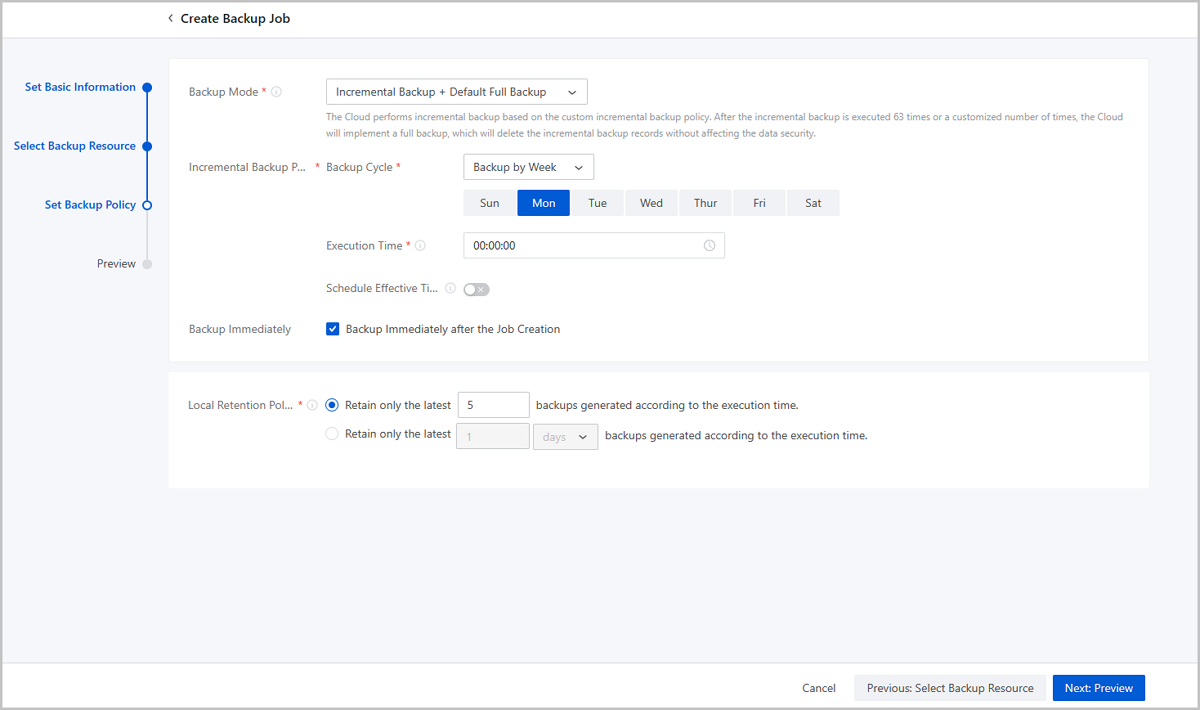Image resolution: width=1200 pixels, height=710 pixels.
Task: Click the info icon beside Schedule Effective Time
Action: 450,289
